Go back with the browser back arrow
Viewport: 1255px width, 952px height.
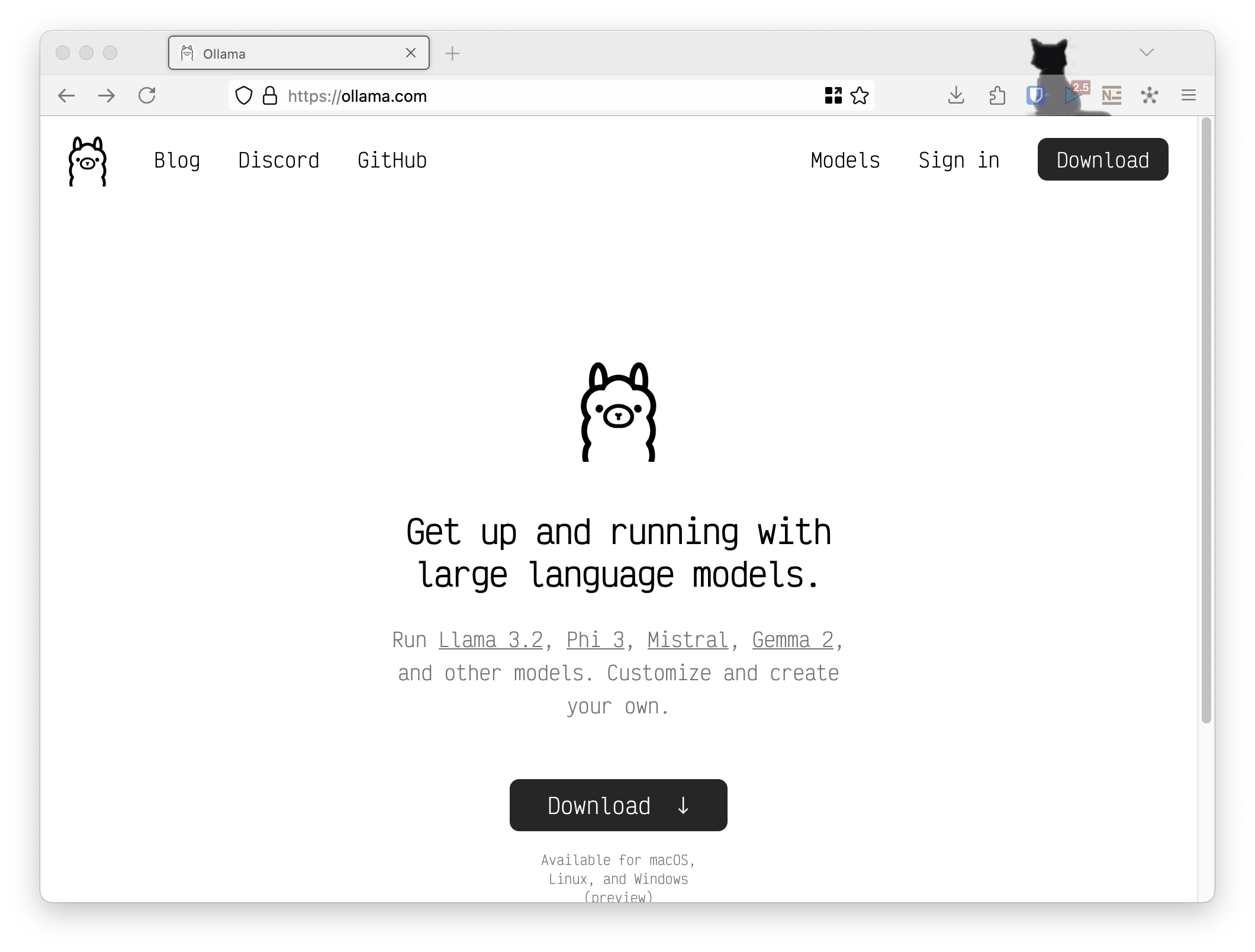(x=66, y=95)
